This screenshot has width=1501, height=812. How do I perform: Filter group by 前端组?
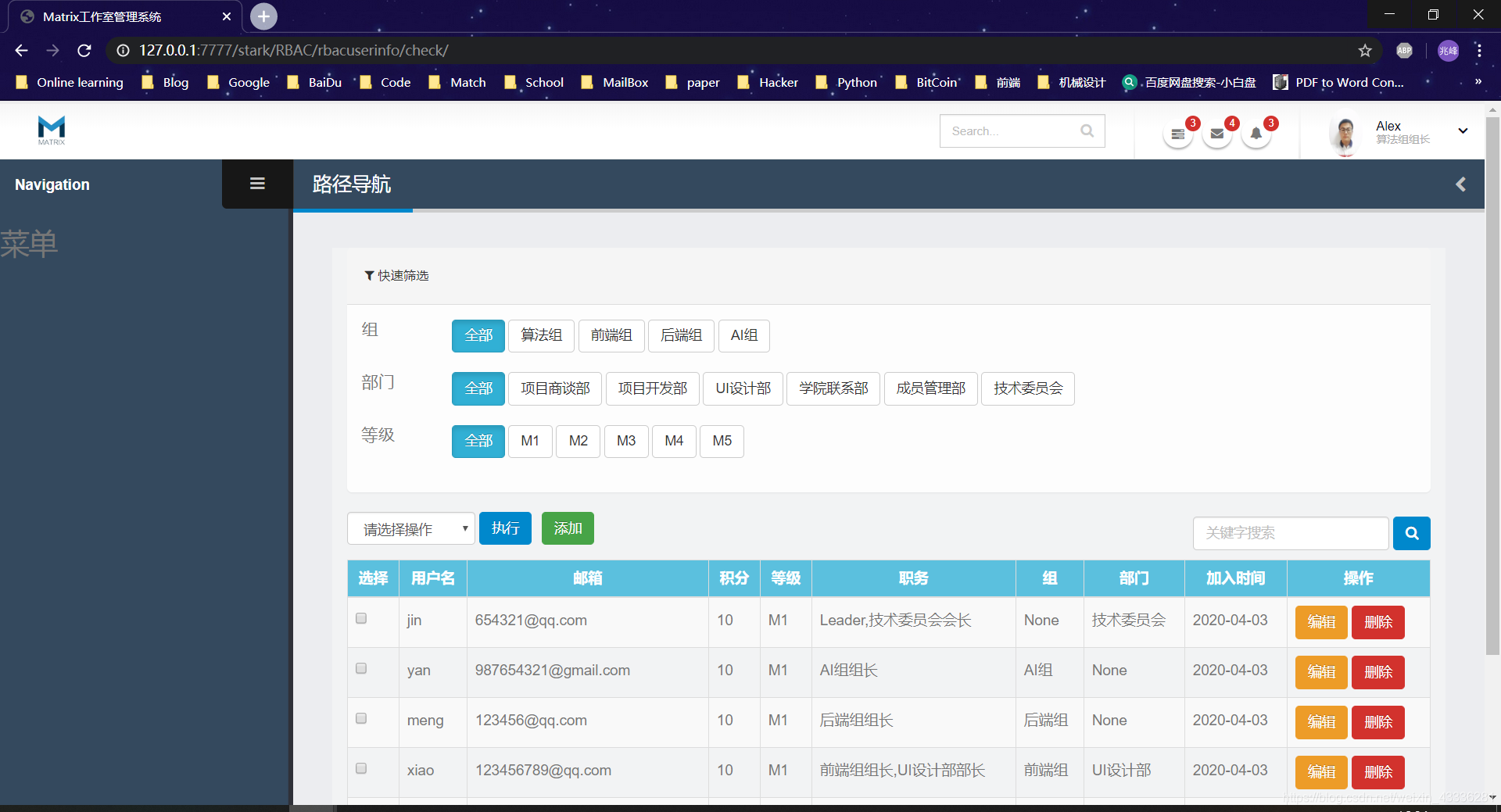click(x=611, y=335)
